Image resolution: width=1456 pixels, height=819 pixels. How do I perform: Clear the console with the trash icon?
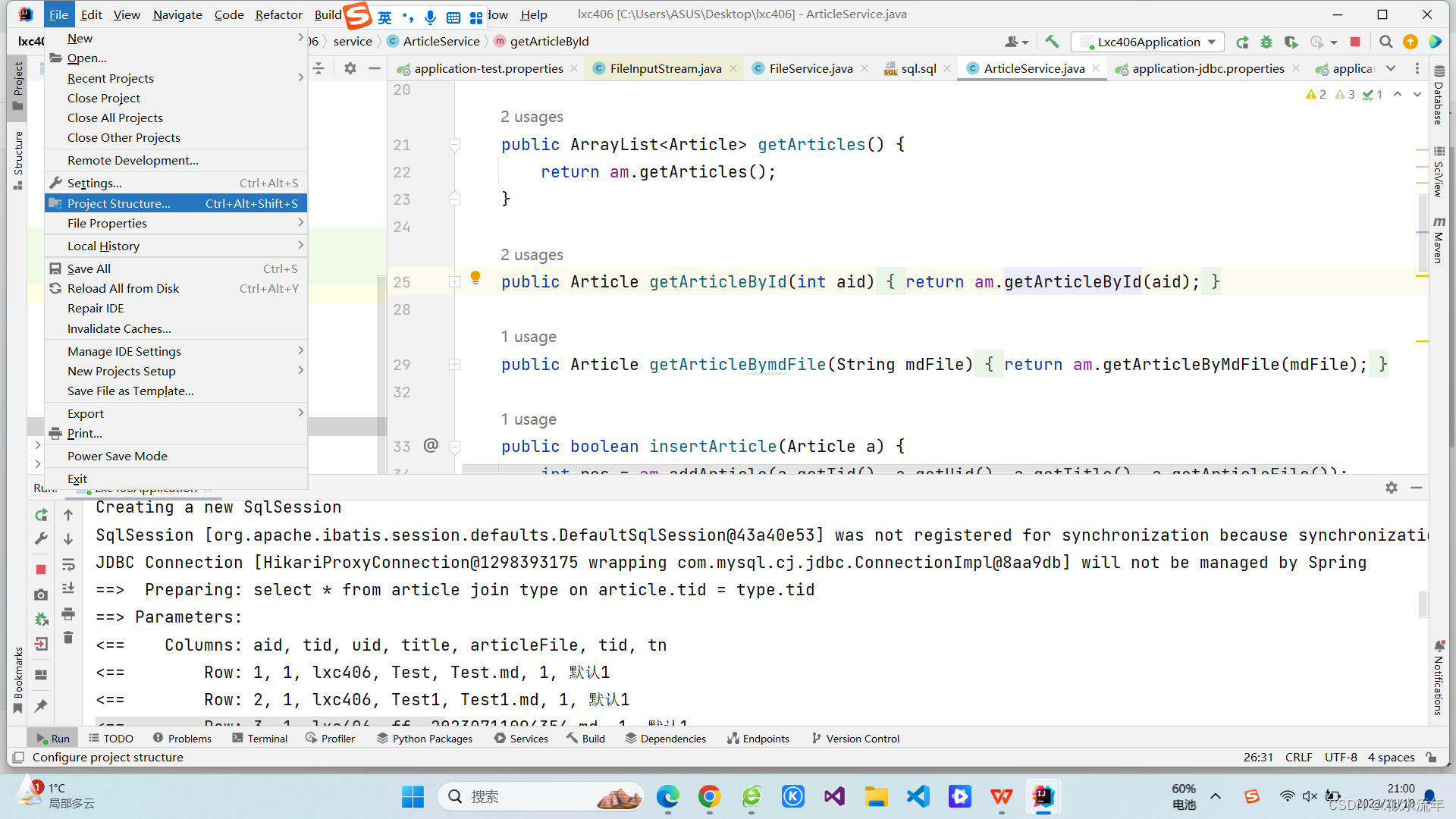pyautogui.click(x=68, y=637)
